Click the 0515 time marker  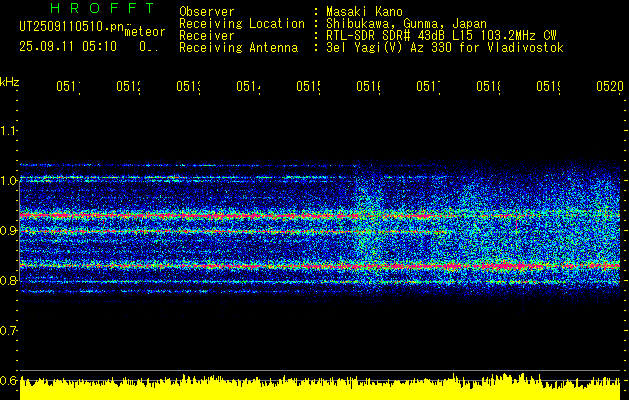pyautogui.click(x=308, y=87)
